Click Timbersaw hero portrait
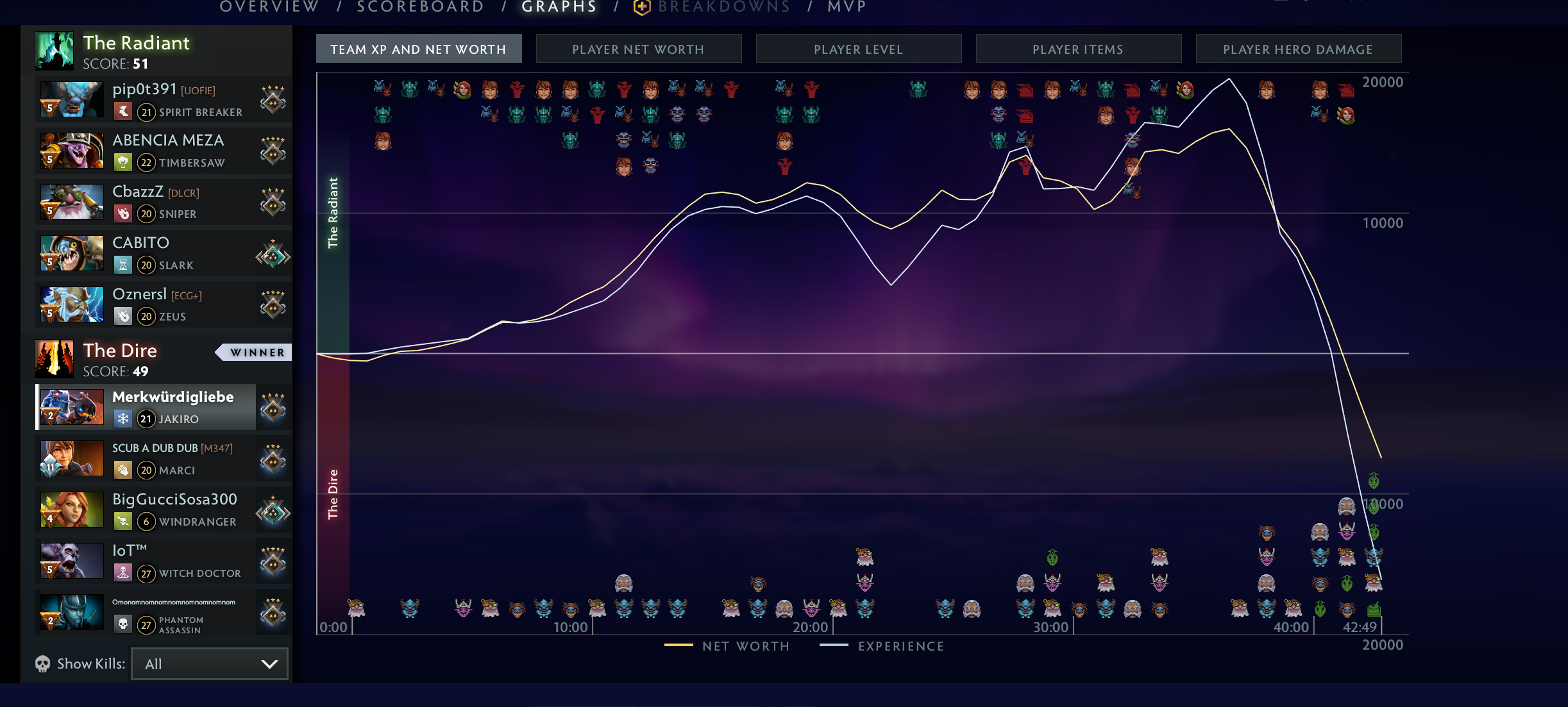 [71, 151]
